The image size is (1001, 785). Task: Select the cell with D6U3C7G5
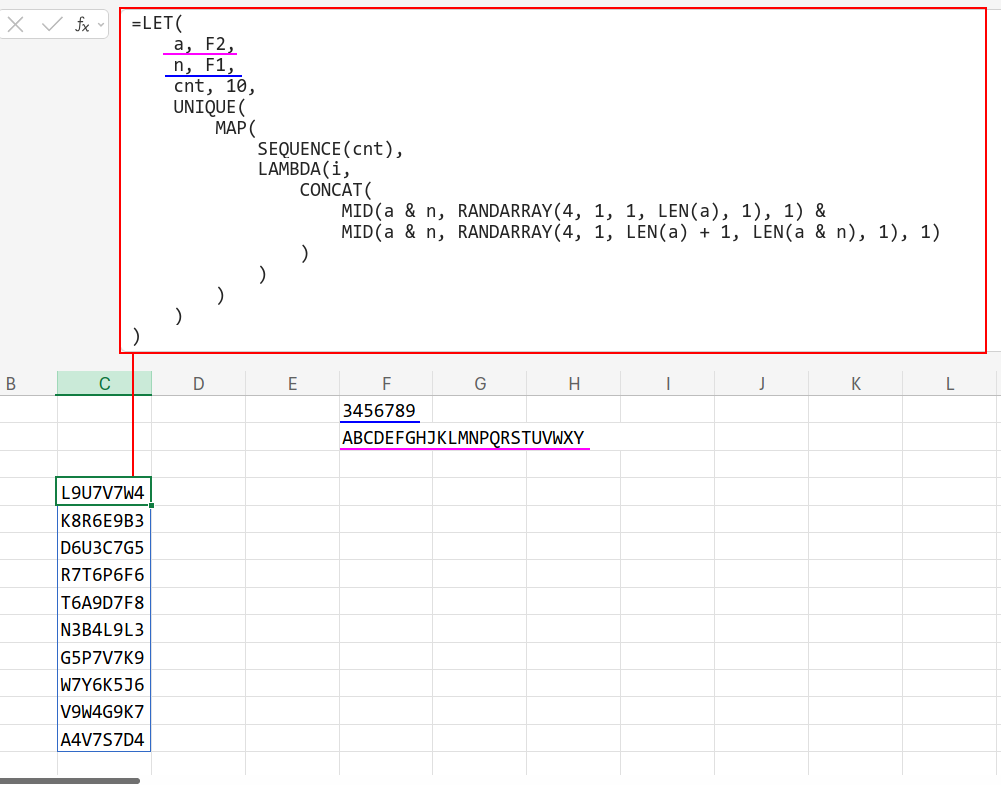tap(103, 548)
